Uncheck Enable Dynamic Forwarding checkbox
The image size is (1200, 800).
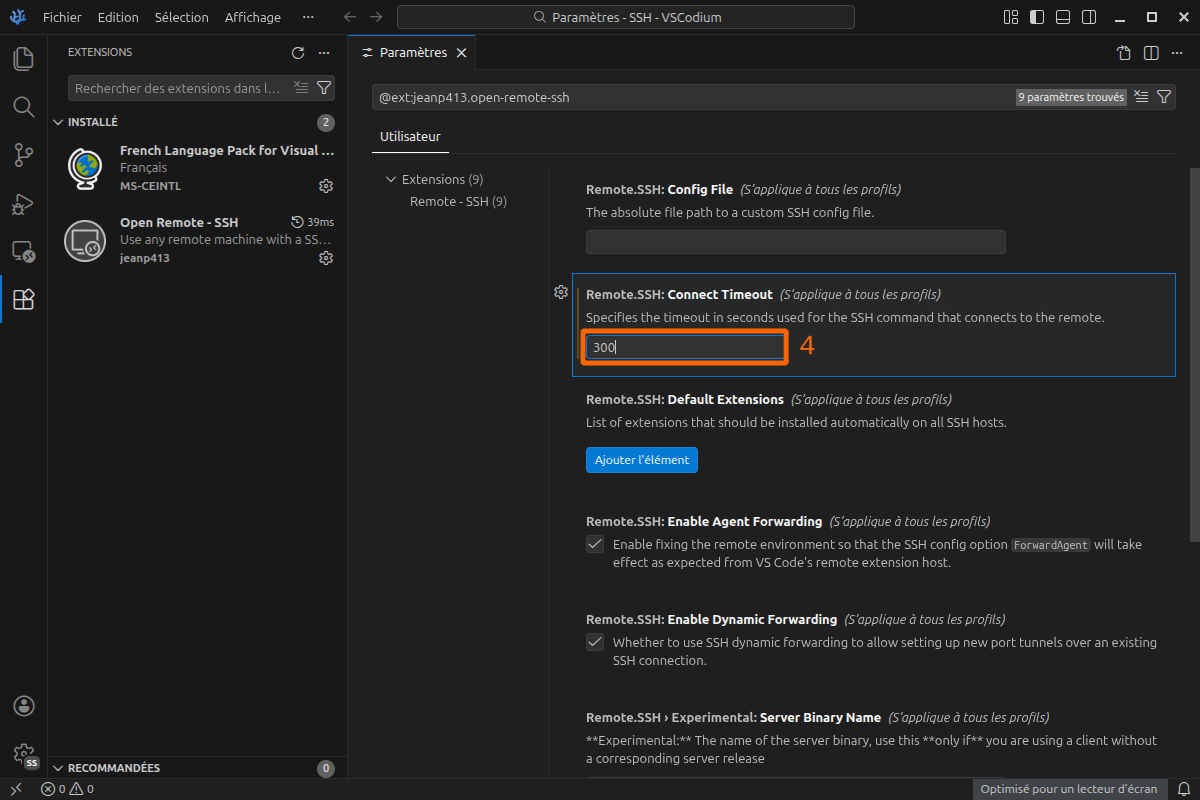(595, 642)
